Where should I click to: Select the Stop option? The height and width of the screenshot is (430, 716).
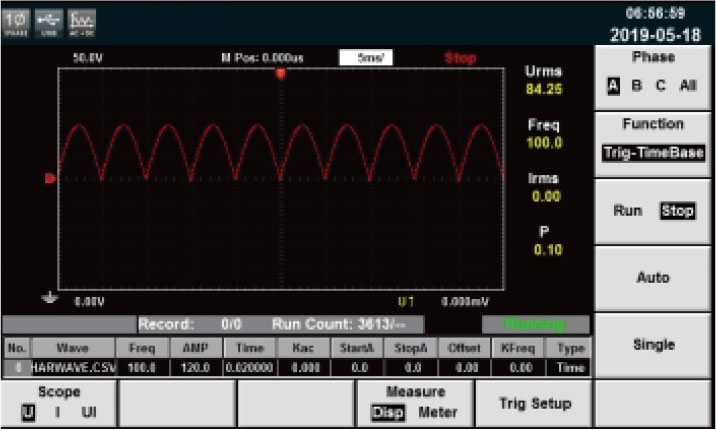click(x=678, y=211)
